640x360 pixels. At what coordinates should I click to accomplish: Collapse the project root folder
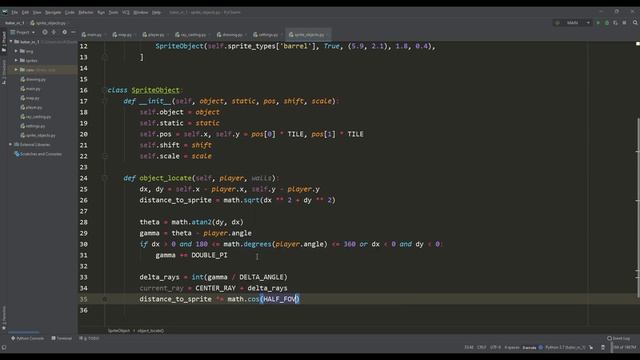tap(11, 42)
